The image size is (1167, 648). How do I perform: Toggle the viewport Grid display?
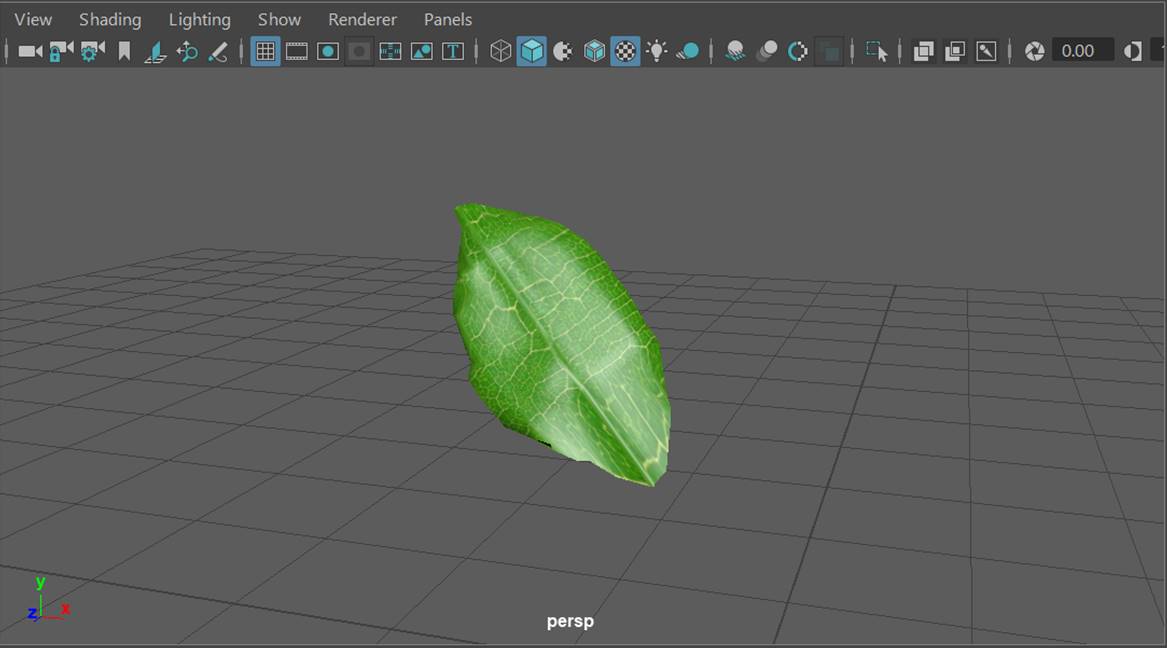(x=265, y=51)
